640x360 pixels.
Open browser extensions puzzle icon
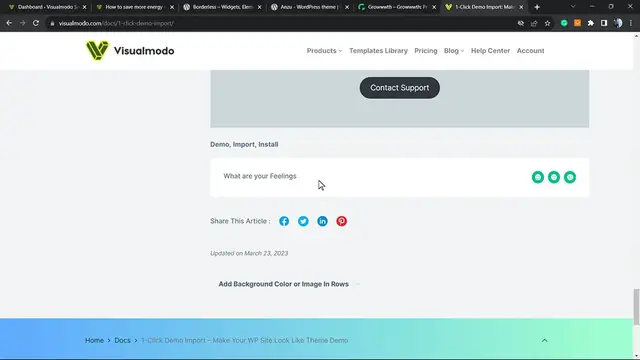[x=591, y=23]
